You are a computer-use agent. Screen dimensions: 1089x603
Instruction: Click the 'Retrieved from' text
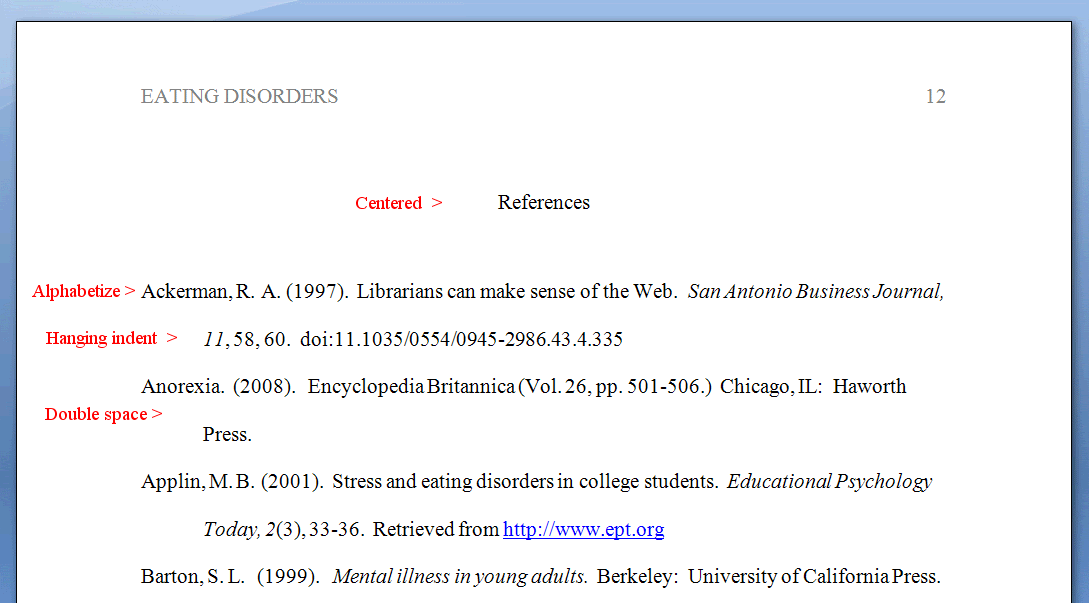click(x=435, y=529)
